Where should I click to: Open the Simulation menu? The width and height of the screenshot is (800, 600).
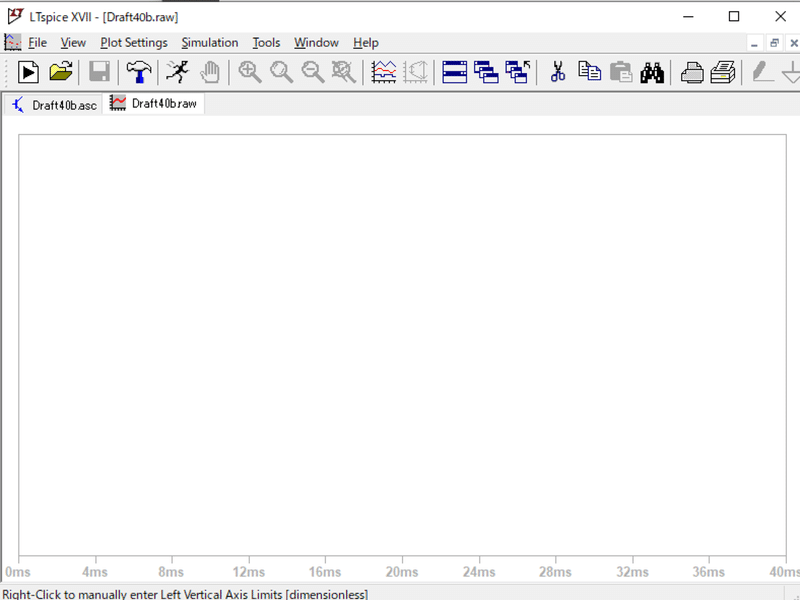coord(210,43)
